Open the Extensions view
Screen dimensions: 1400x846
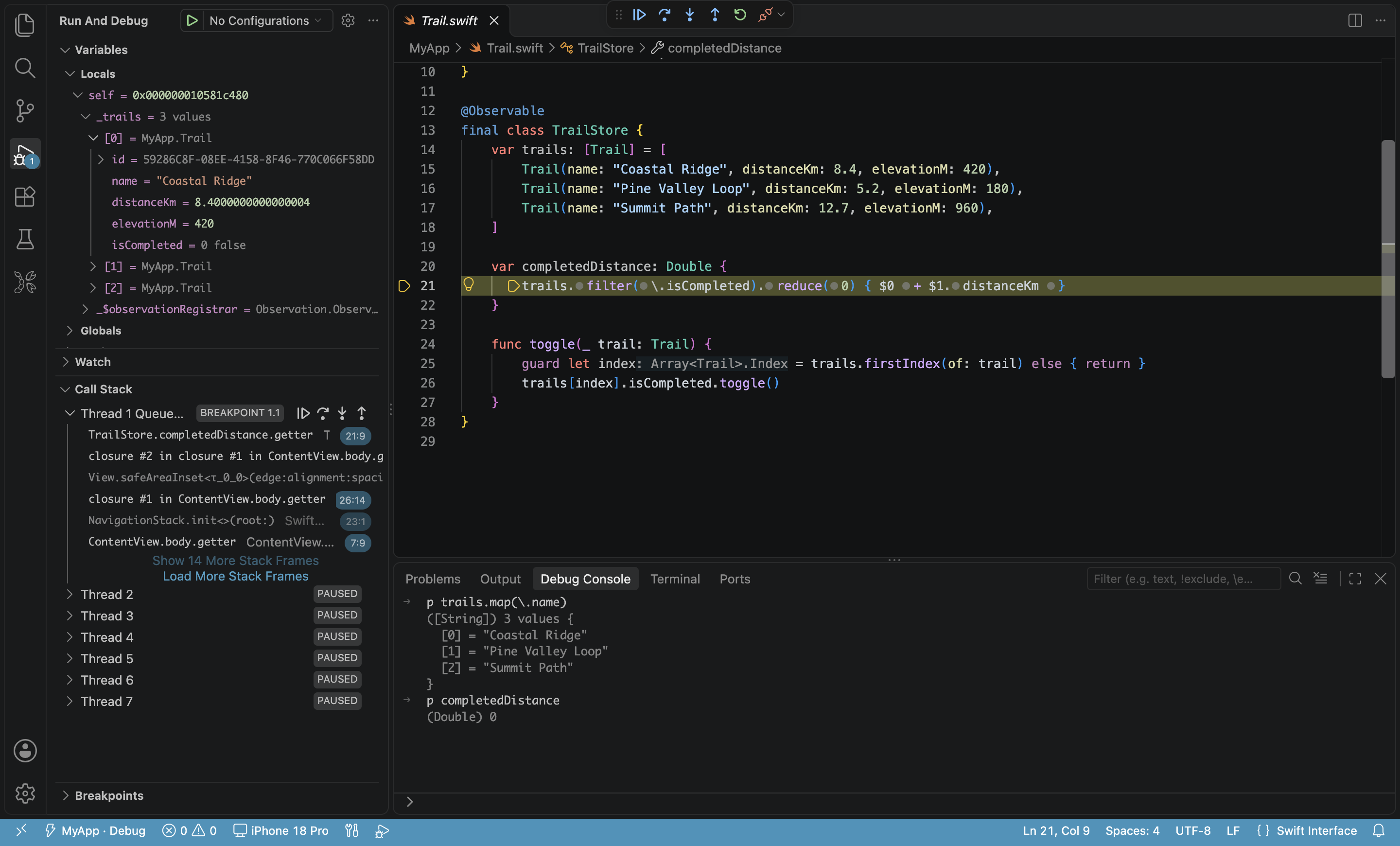(24, 196)
